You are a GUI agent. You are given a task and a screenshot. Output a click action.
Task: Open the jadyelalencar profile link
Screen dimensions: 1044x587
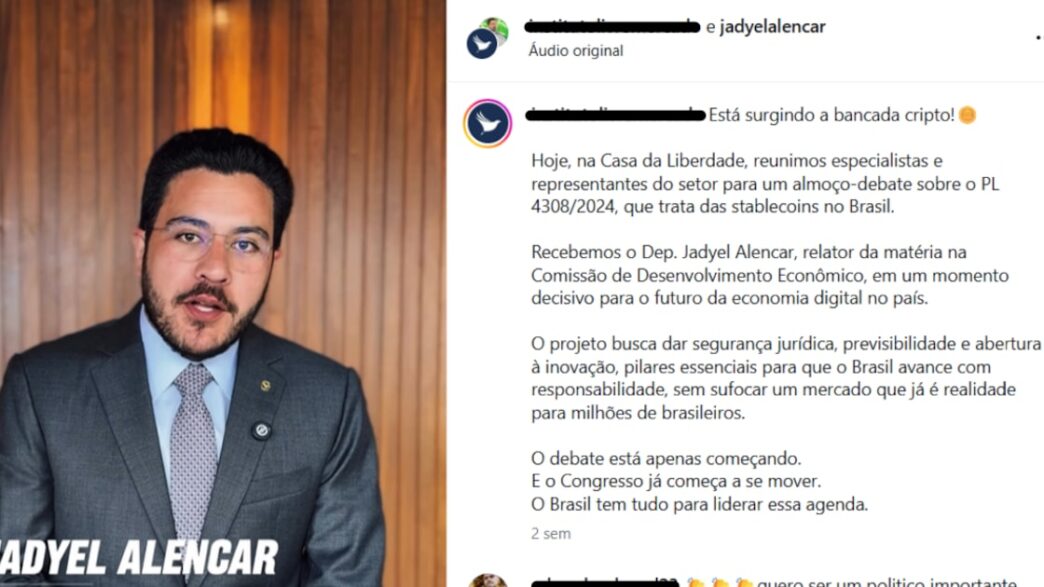(x=772, y=27)
